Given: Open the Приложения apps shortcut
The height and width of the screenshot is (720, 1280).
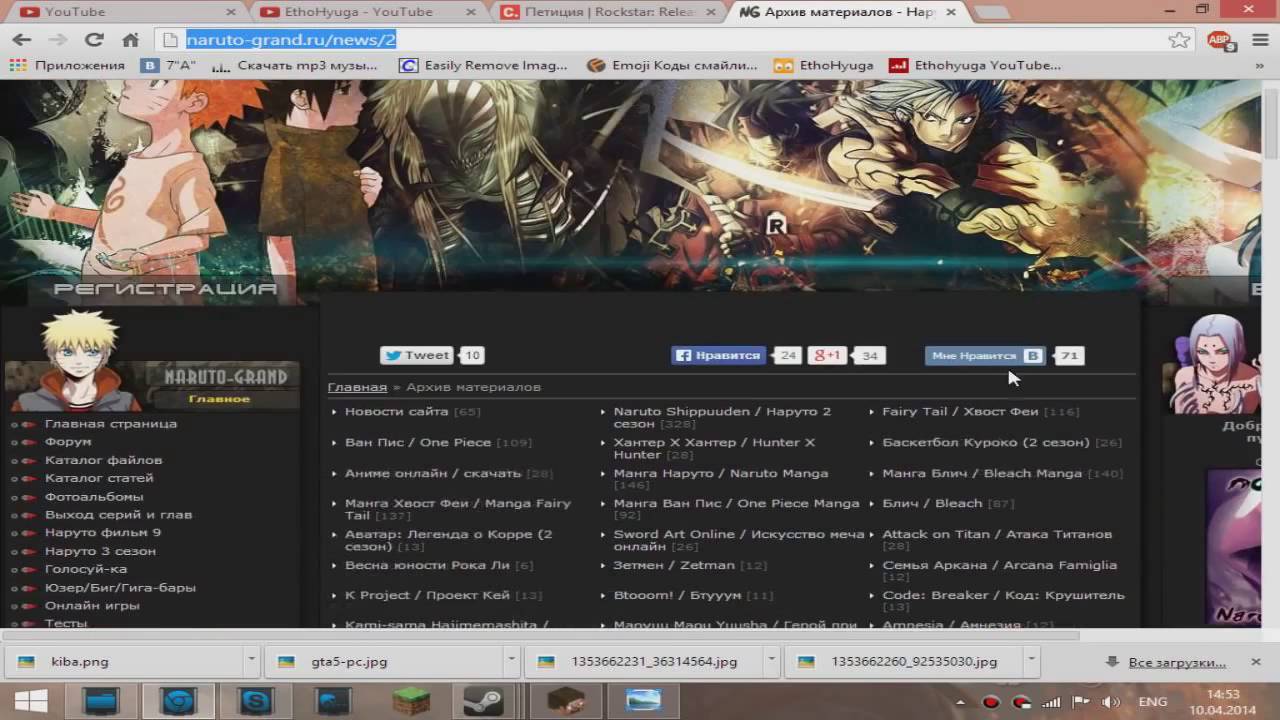Looking at the screenshot, I should [x=68, y=65].
